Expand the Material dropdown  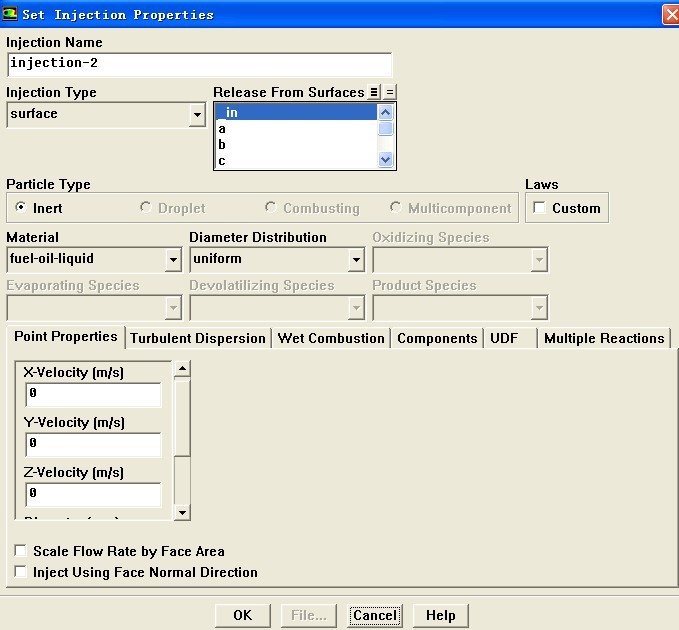(x=173, y=260)
